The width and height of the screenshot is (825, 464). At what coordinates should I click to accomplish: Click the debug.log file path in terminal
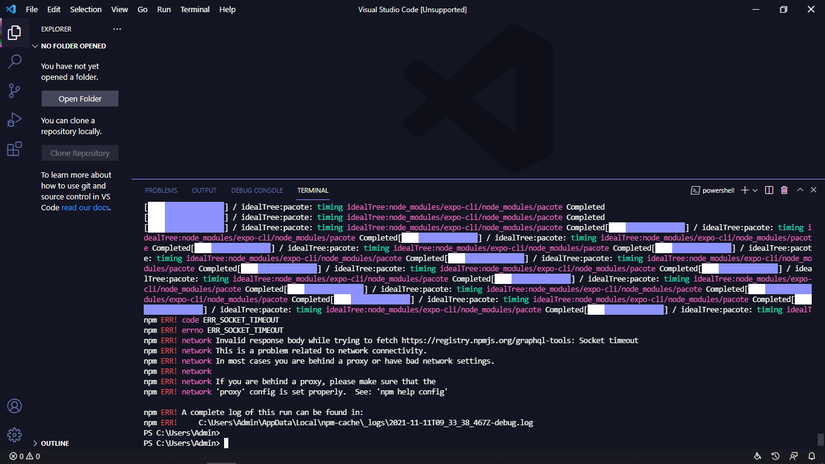366,422
